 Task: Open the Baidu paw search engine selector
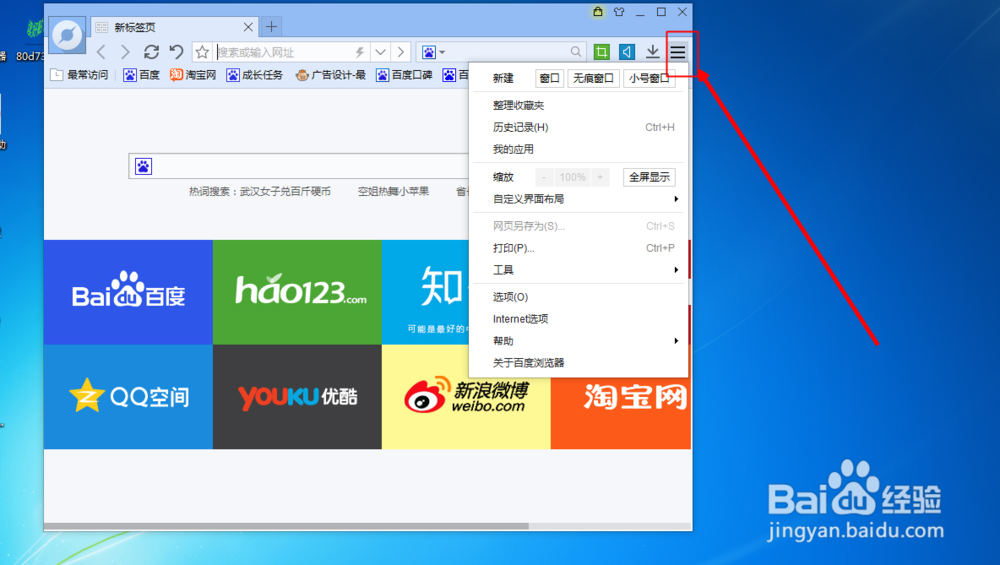click(433, 52)
